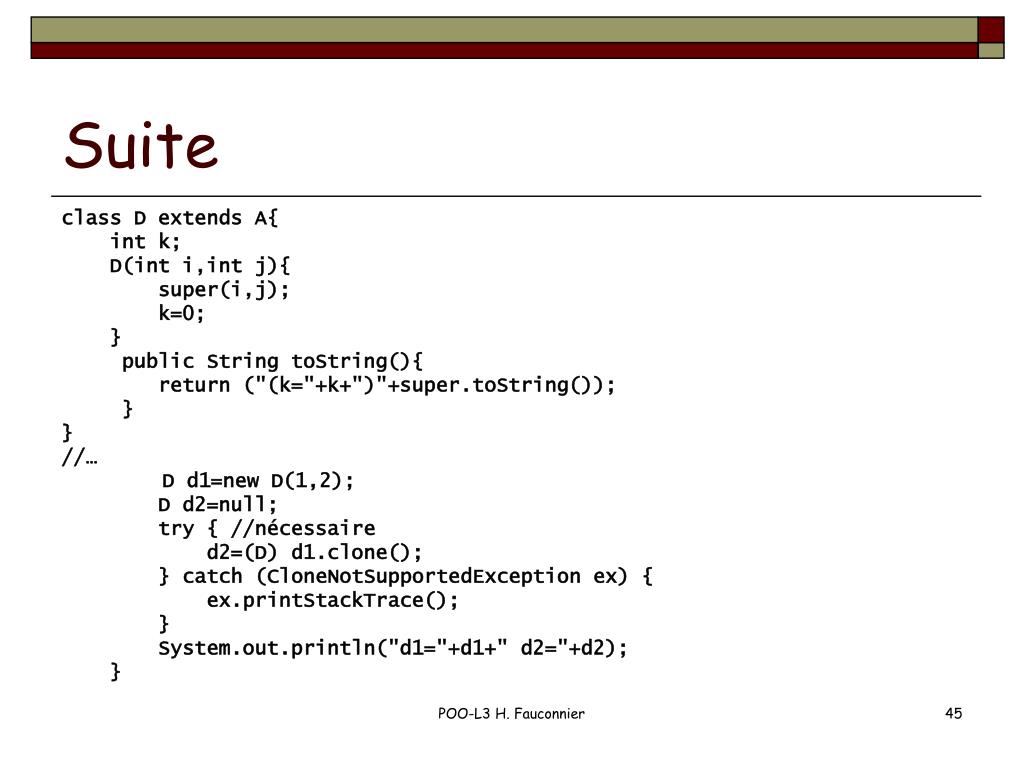The height and width of the screenshot is (768, 1024).
Task: Click the declaration "int k;"
Action: 144,242
